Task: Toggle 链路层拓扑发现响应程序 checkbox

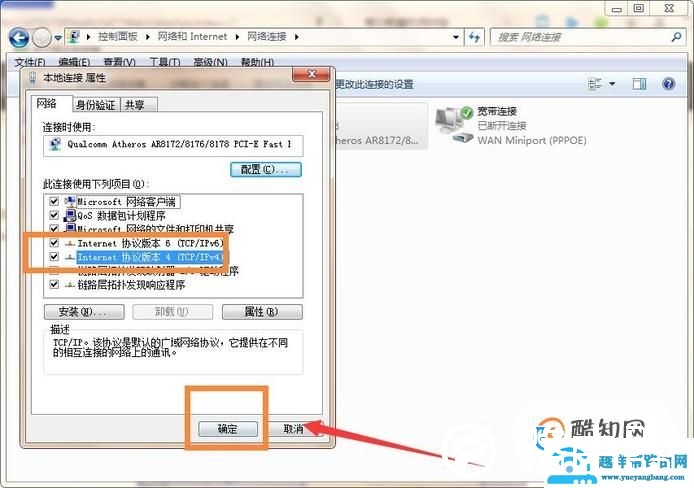Action: pyautogui.click(x=54, y=284)
